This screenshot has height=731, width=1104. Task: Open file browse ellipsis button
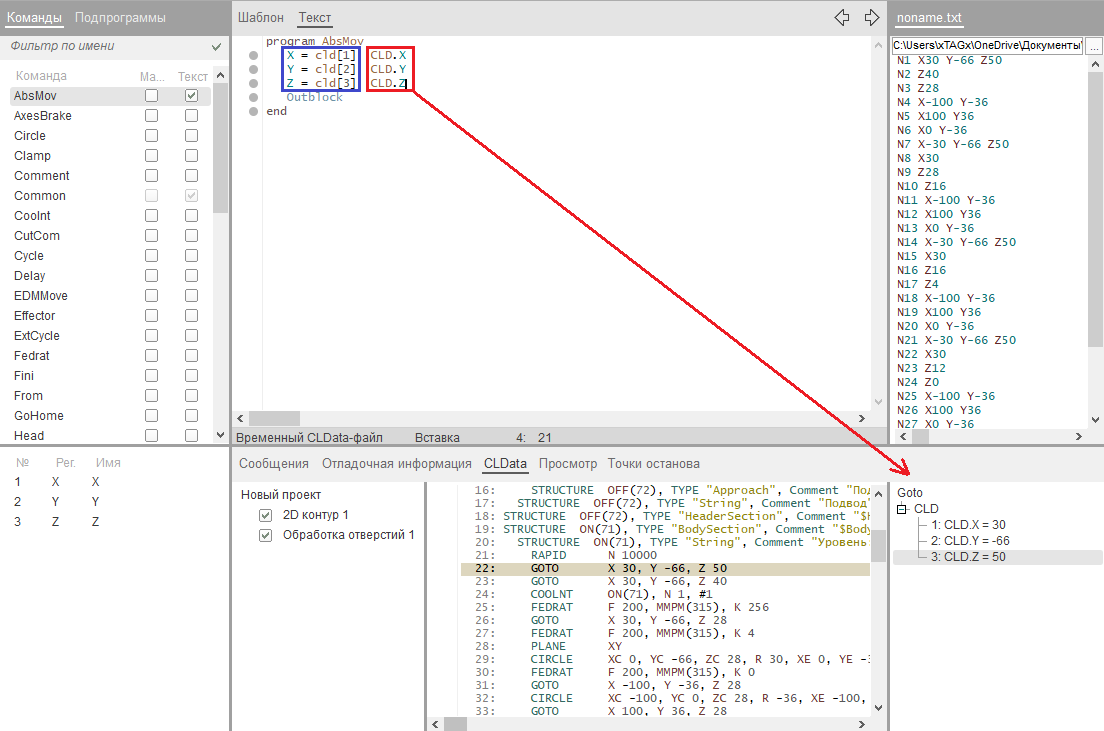[x=1094, y=46]
